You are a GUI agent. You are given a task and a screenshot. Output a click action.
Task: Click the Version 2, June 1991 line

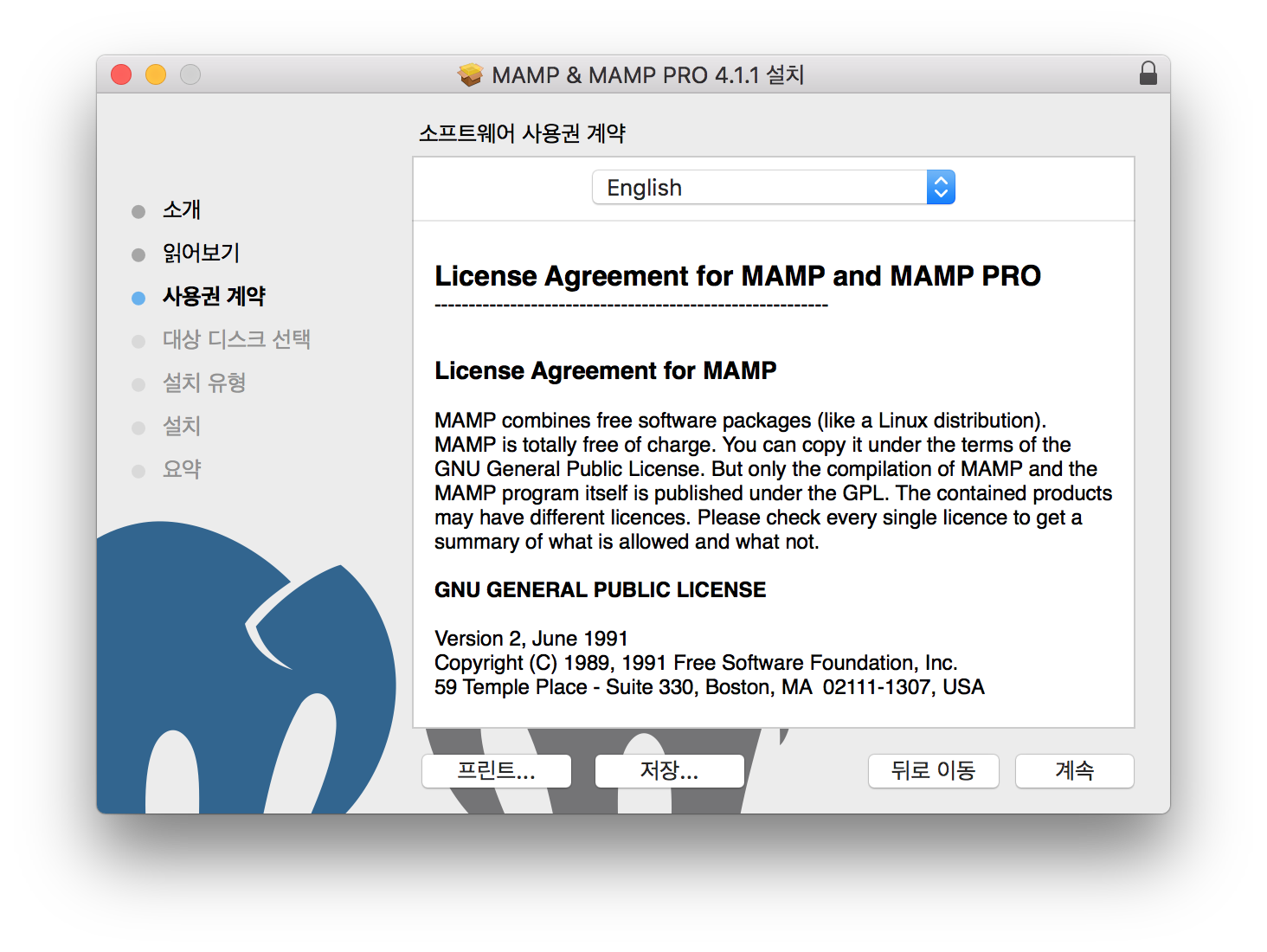(531, 639)
